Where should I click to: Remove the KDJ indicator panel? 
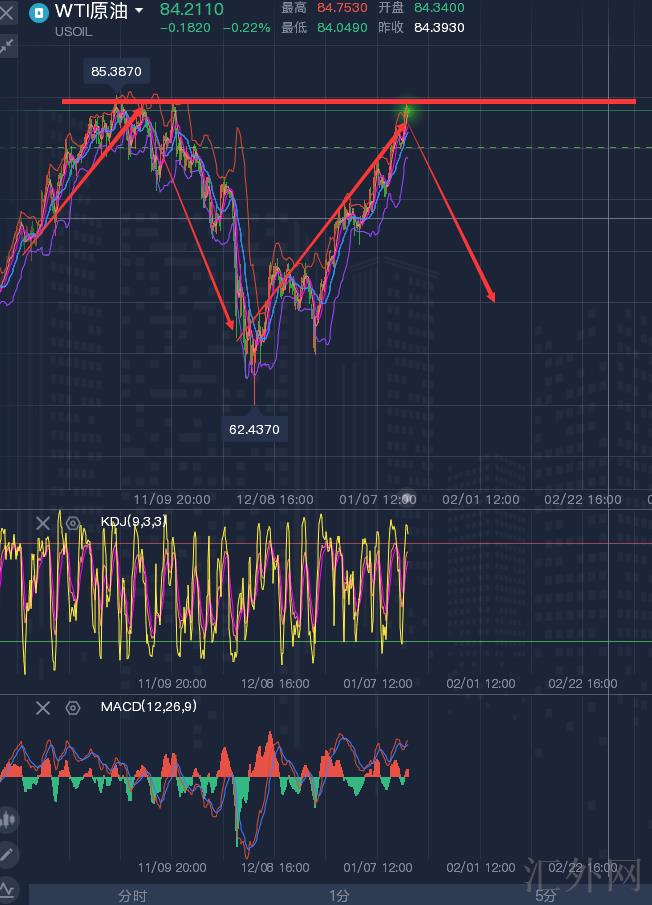(x=43, y=523)
